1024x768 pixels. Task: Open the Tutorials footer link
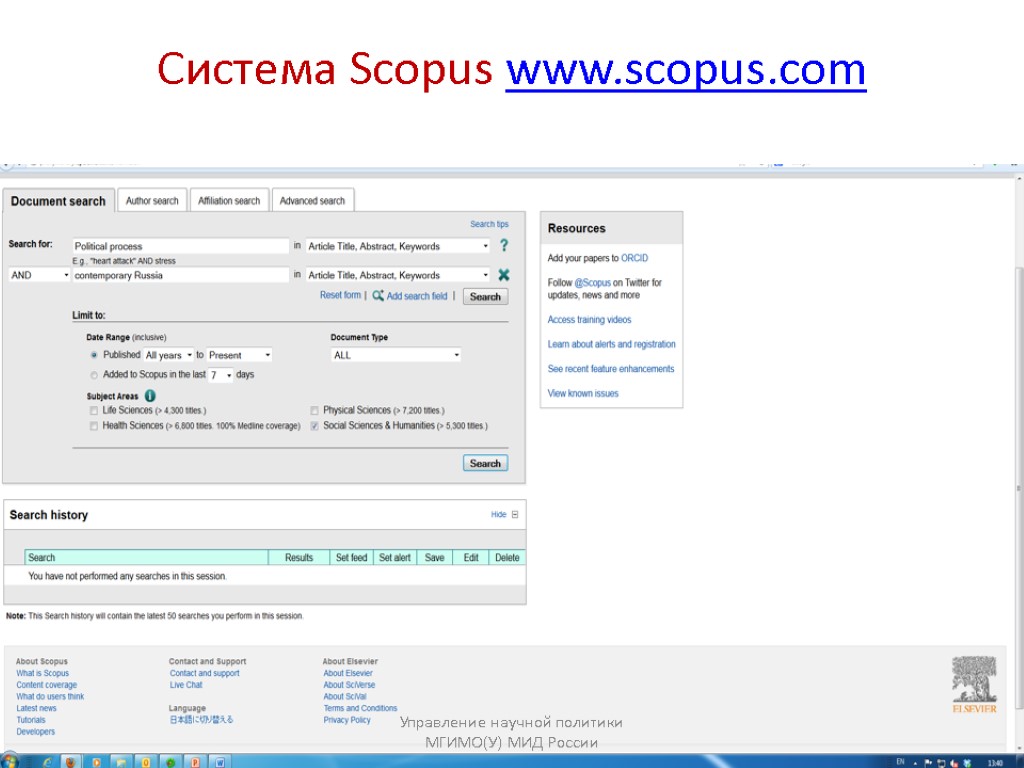(x=31, y=720)
